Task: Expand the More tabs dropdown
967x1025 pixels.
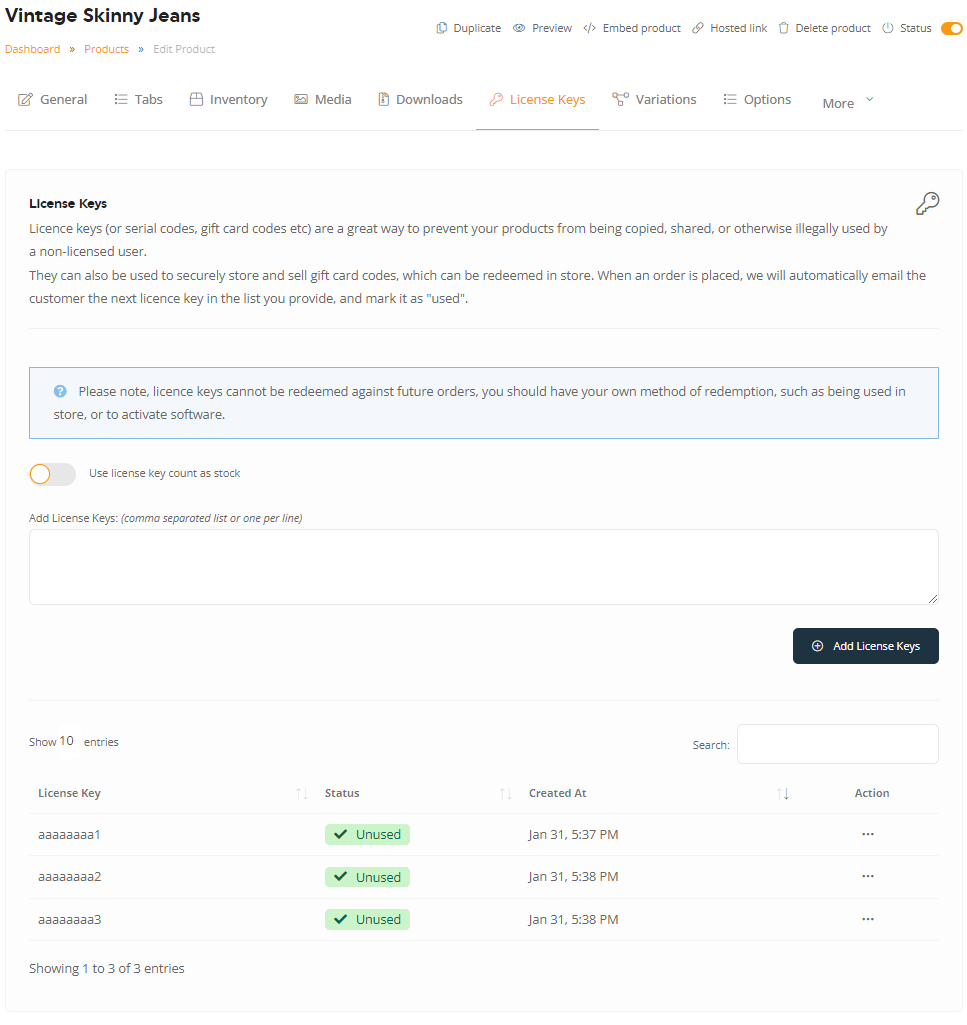Action: click(848, 103)
